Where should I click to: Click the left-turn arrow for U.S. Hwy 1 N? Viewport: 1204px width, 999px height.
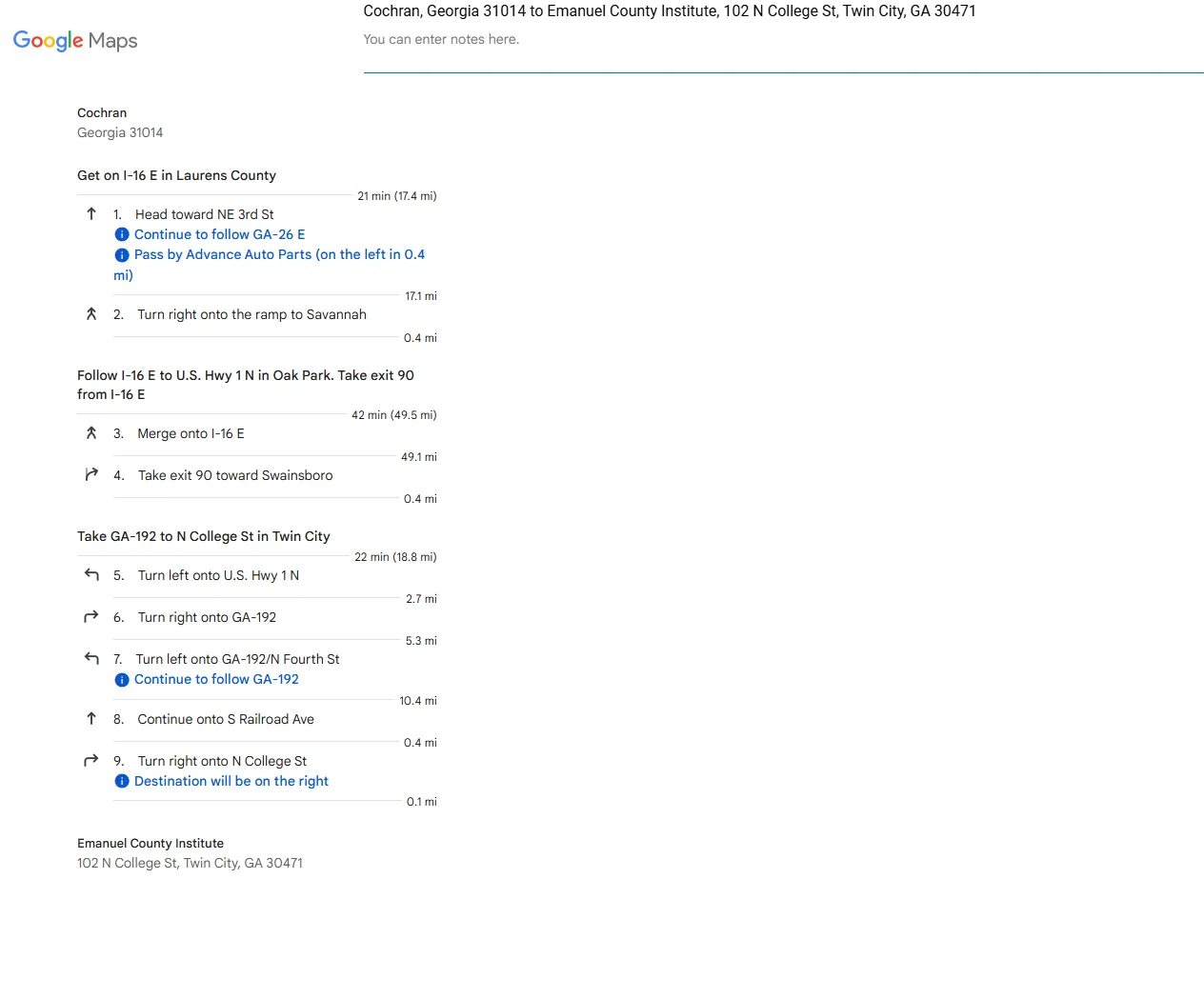[91, 574]
